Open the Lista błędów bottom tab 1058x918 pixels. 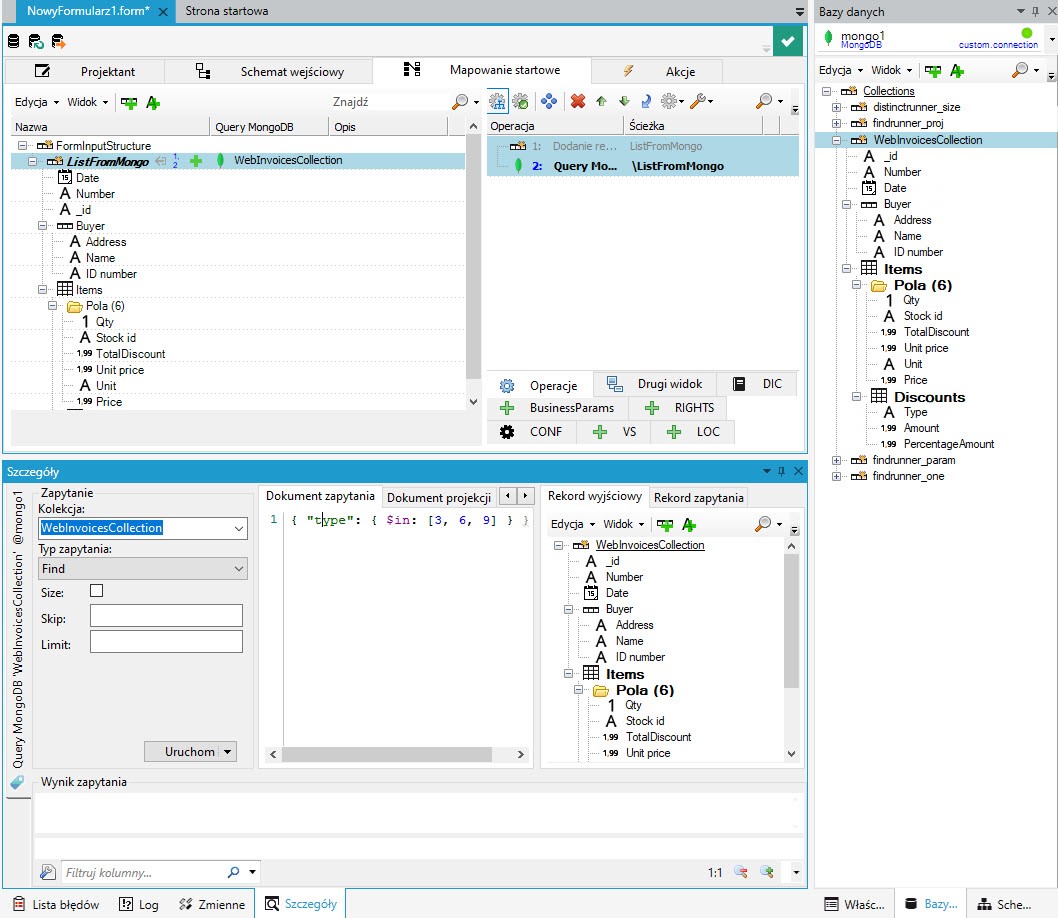(57, 905)
